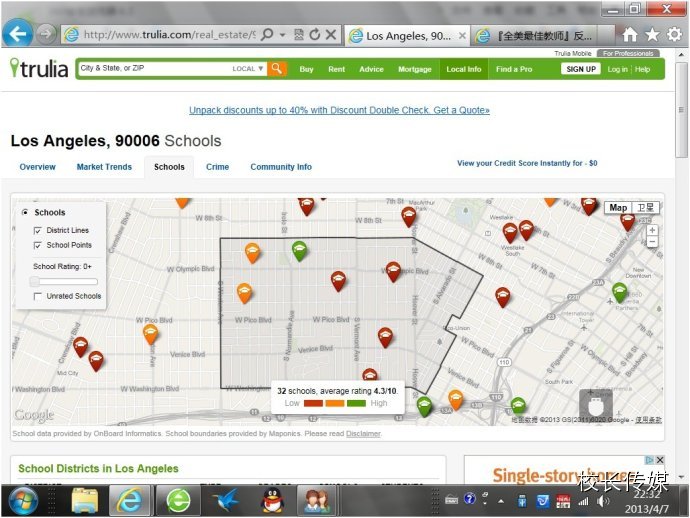Screen dimensions: 690x518
Task: Click the Help link
Action: (x=642, y=69)
